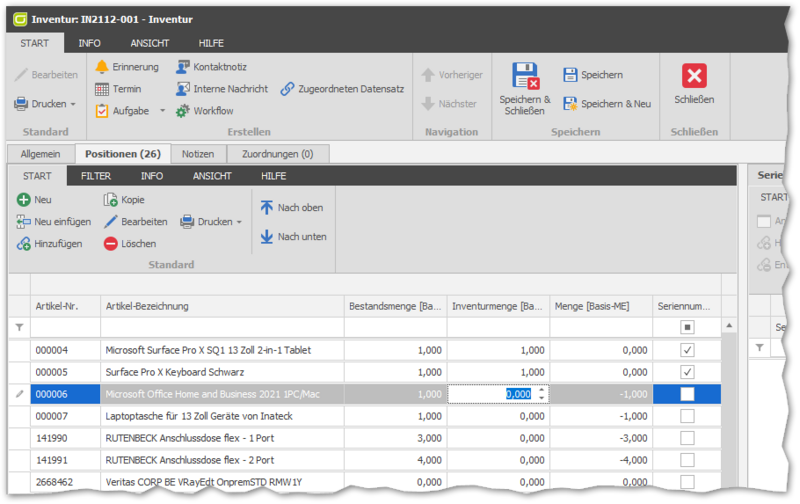Click the Nächster navigation arrow
Screen dimensions: 800x504
click(428, 104)
